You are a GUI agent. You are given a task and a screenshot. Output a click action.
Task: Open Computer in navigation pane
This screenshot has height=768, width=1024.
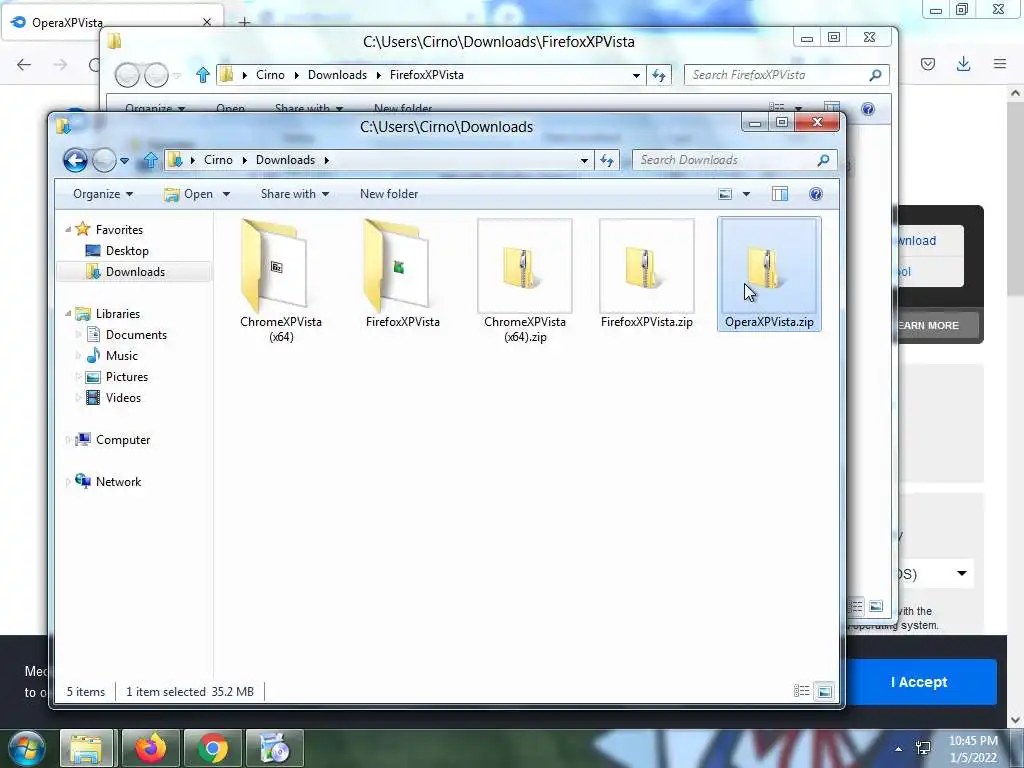(123, 440)
